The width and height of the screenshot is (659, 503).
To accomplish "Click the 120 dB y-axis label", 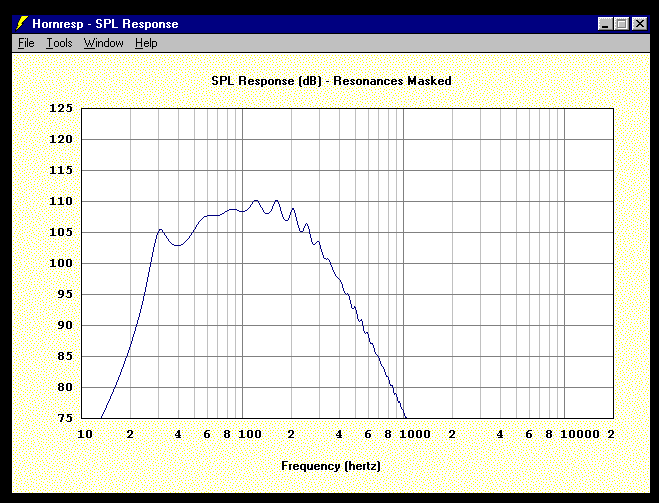I will pos(61,139).
